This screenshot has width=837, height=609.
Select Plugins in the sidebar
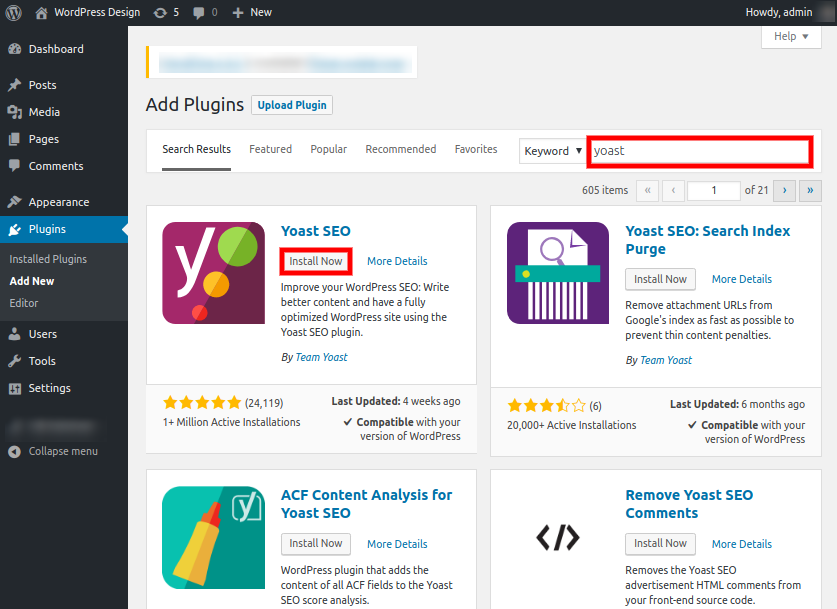click(x=64, y=230)
